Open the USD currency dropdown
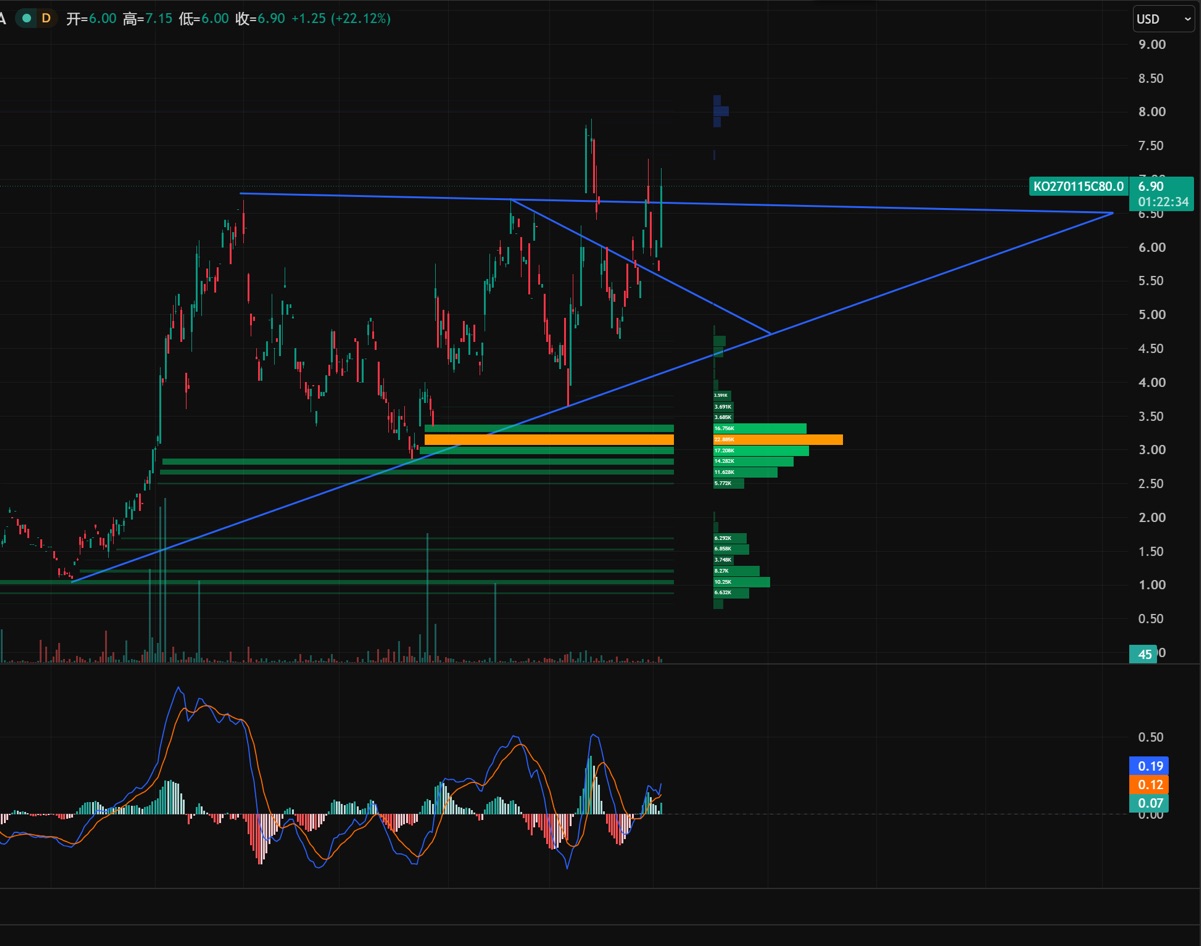1201x946 pixels. click(x=1161, y=19)
